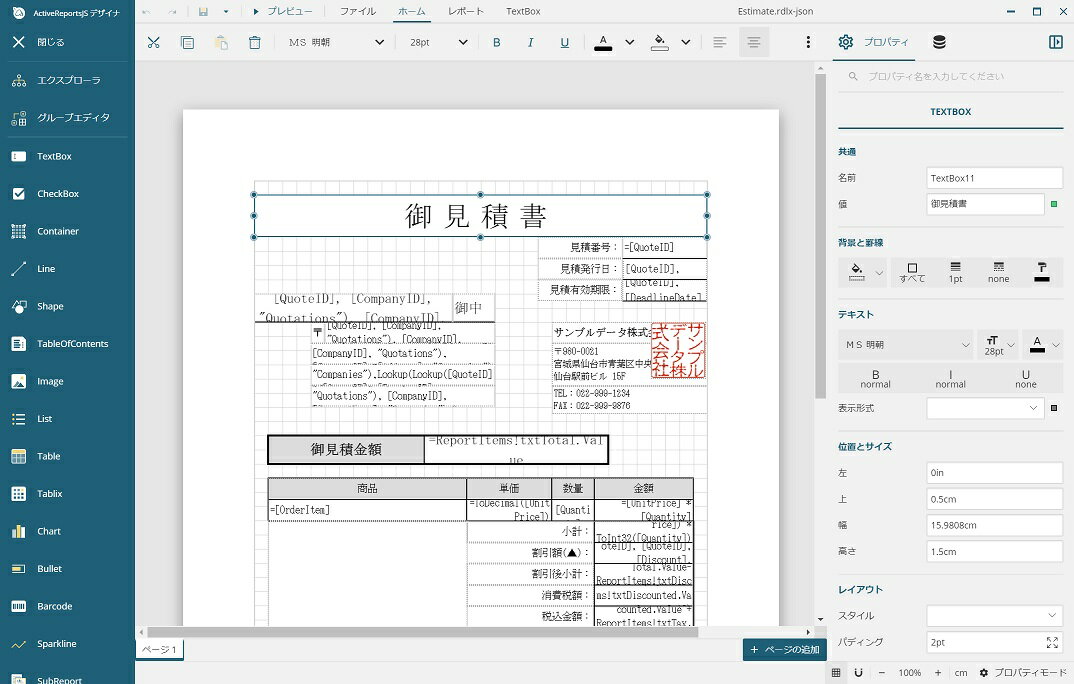
Task: Click the border color swatch in properties
Action: (1041, 272)
